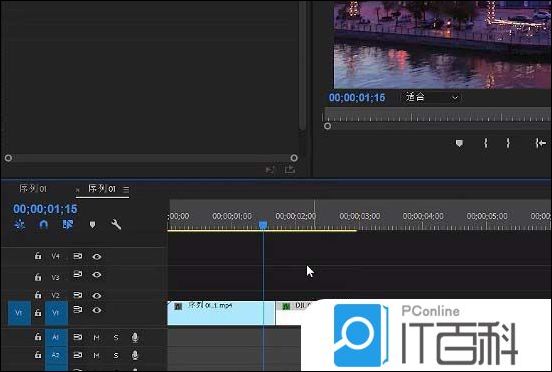
Task: Toggle the V3 track lock
Action: point(38,277)
